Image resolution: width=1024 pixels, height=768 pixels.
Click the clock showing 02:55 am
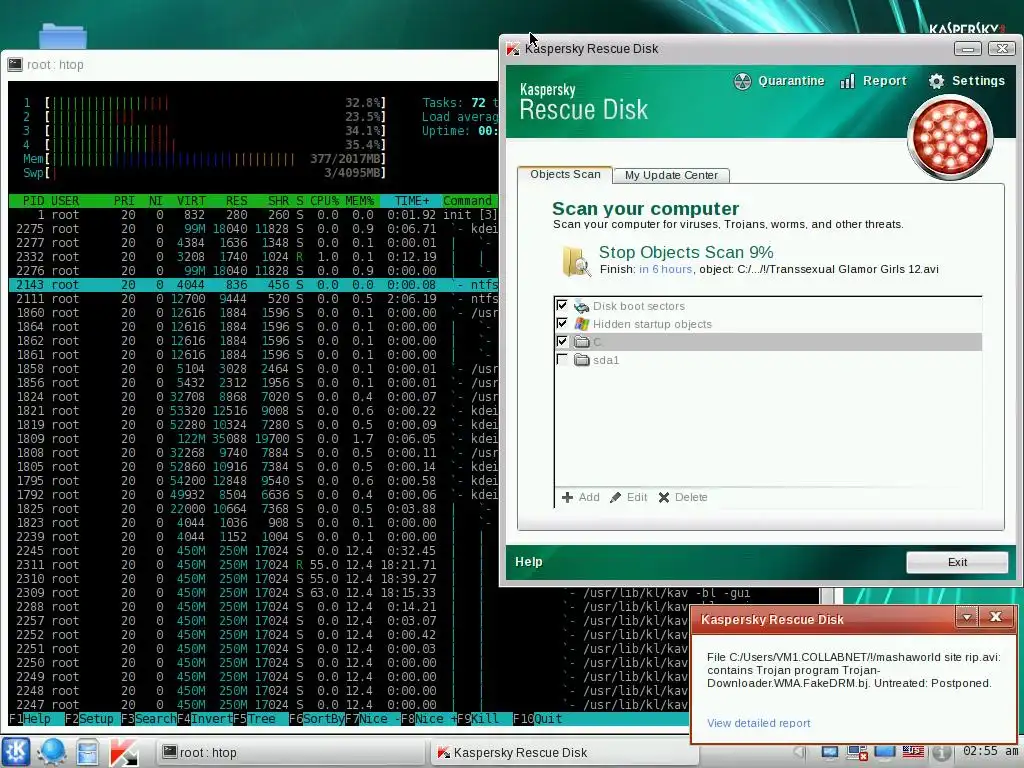point(990,751)
